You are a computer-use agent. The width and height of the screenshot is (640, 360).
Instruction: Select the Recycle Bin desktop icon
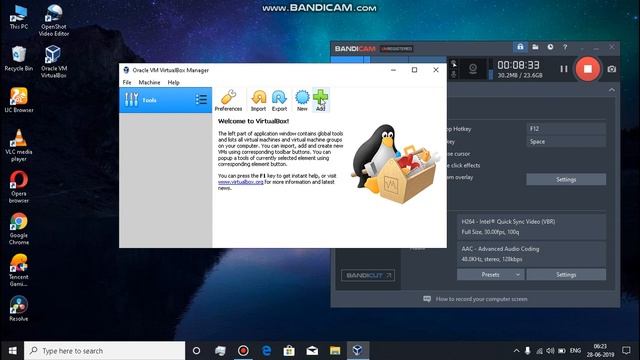19,58
